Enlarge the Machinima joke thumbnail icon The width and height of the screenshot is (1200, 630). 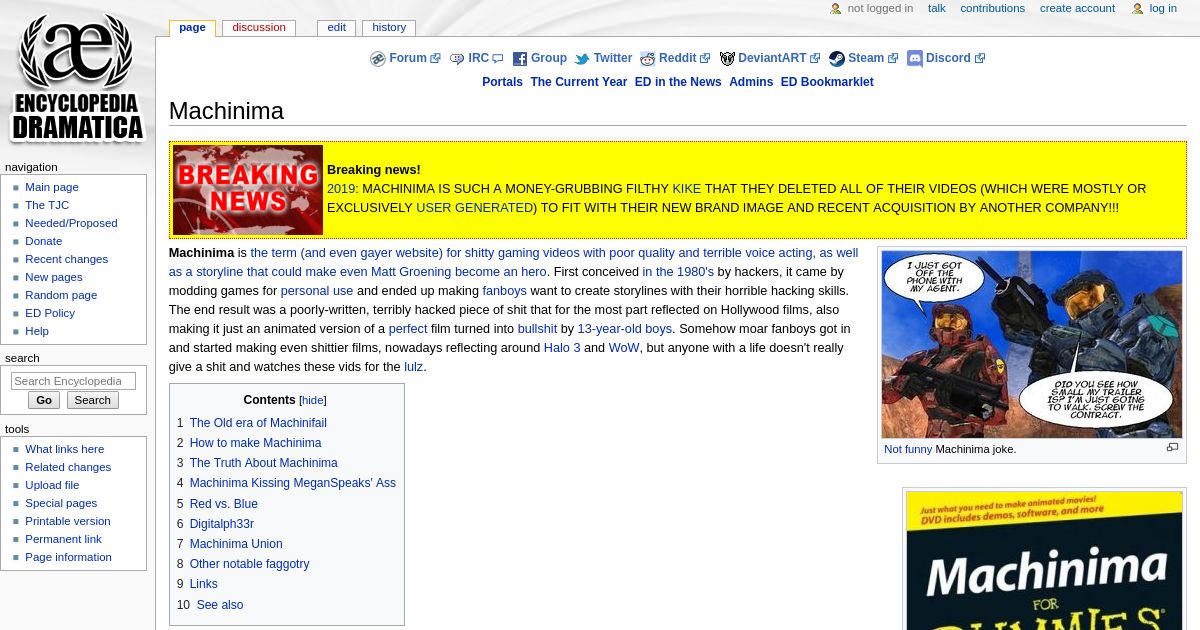[1172, 447]
